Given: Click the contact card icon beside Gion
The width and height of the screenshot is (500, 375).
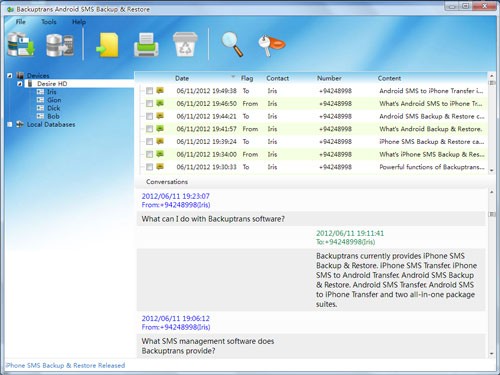Looking at the screenshot, I should point(40,100).
